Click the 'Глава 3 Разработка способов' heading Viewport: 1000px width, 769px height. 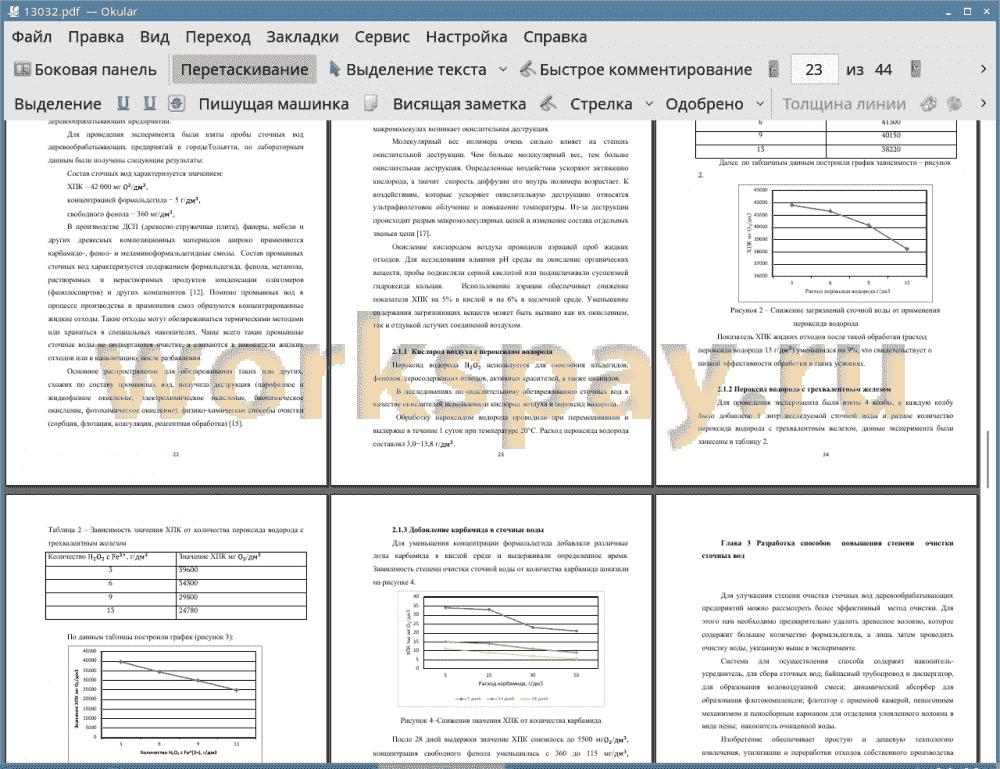828,549
